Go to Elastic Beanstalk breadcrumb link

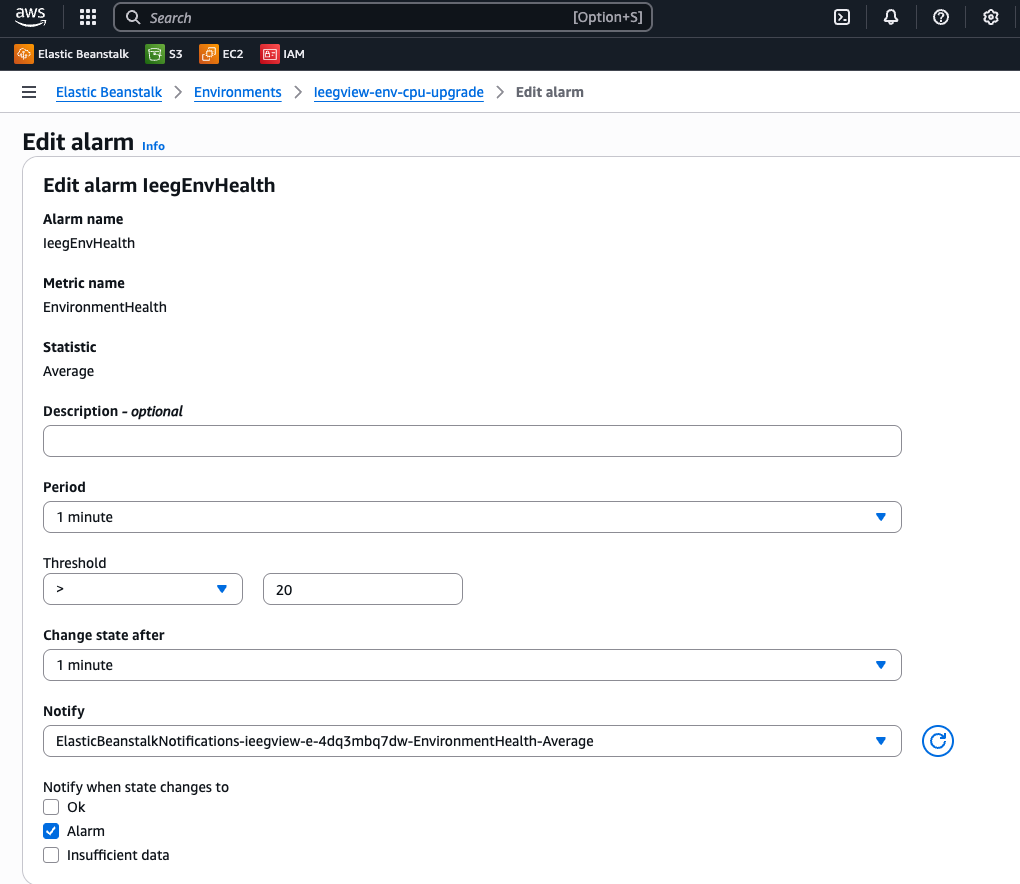(109, 92)
